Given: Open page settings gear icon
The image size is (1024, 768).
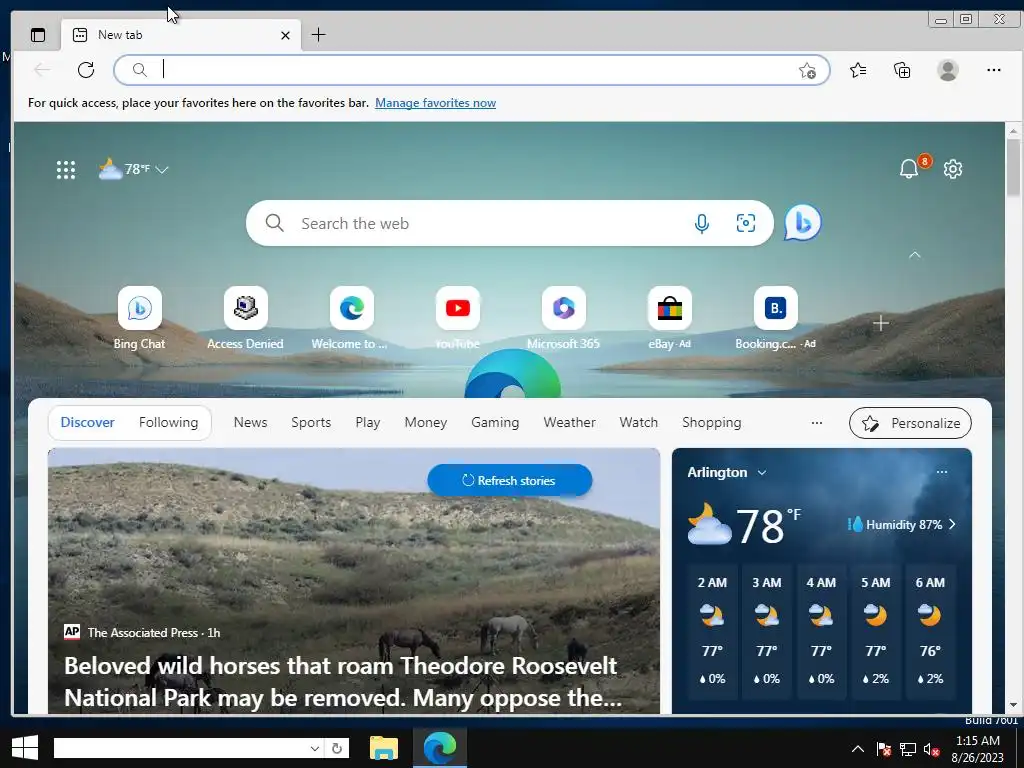Looking at the screenshot, I should pyautogui.click(x=953, y=169).
